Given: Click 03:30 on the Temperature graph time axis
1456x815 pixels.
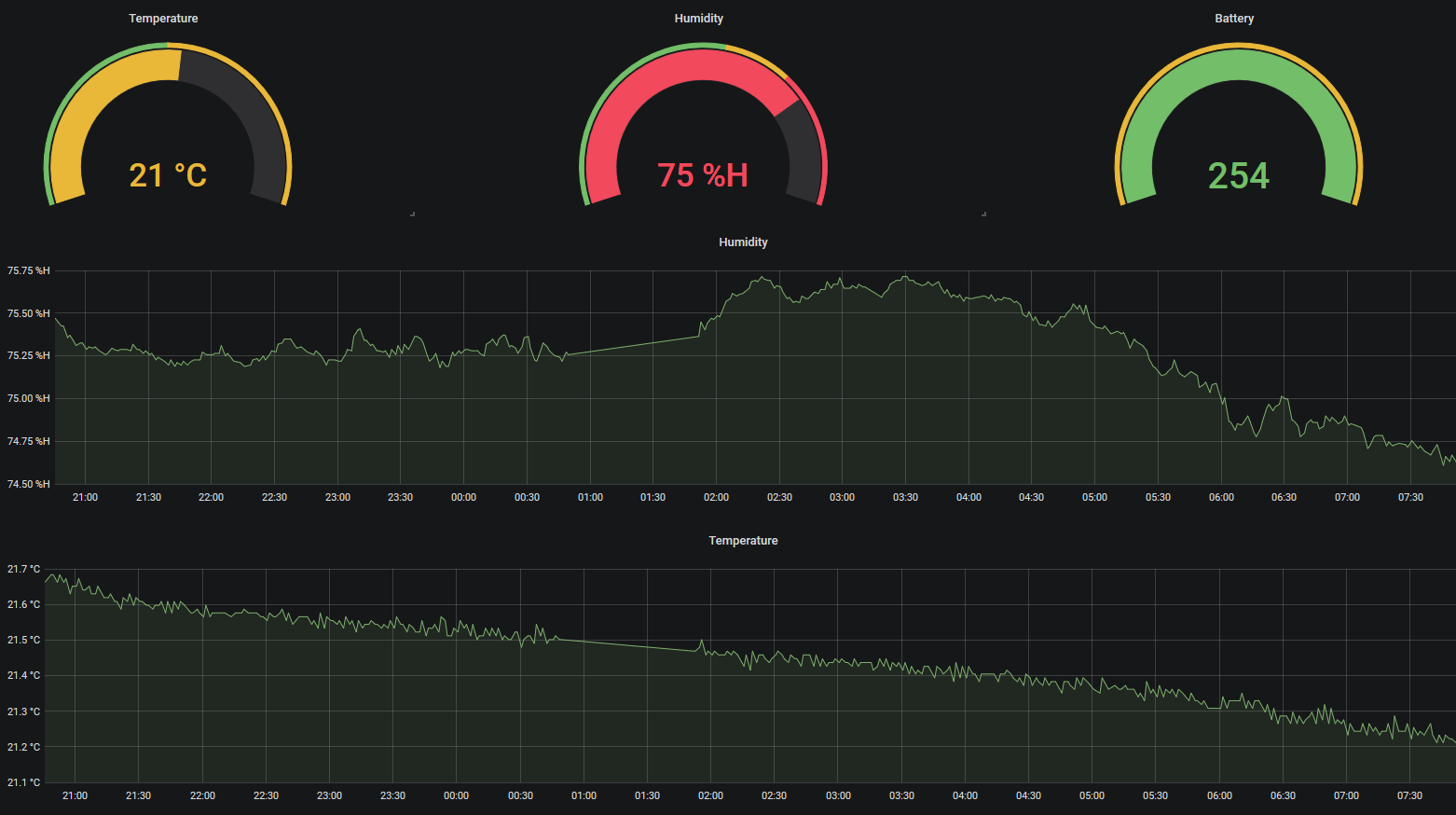Looking at the screenshot, I should point(901,795).
